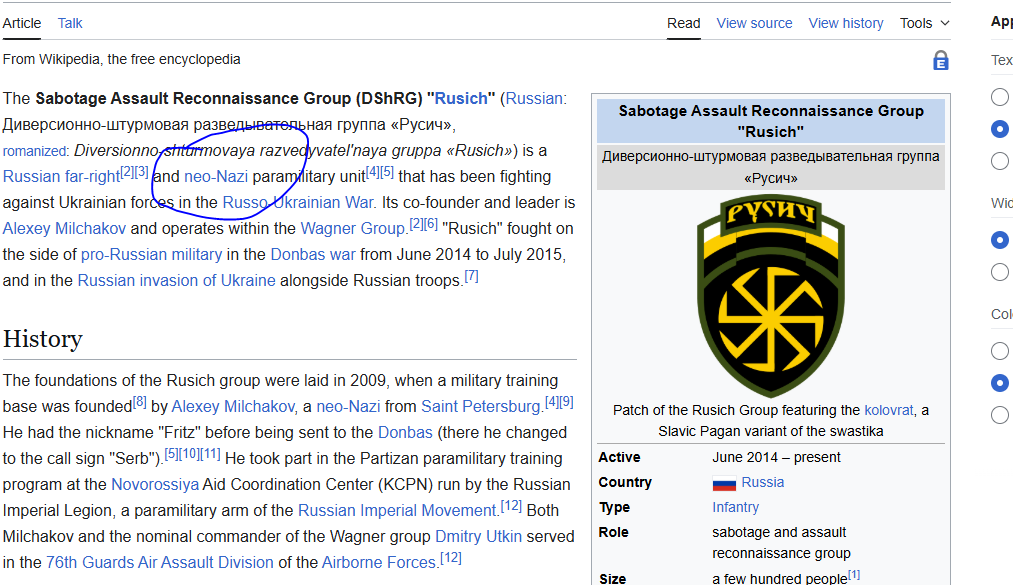Jump to citation [9] after Saint Petersburg
1013x585 pixels.
pos(567,402)
